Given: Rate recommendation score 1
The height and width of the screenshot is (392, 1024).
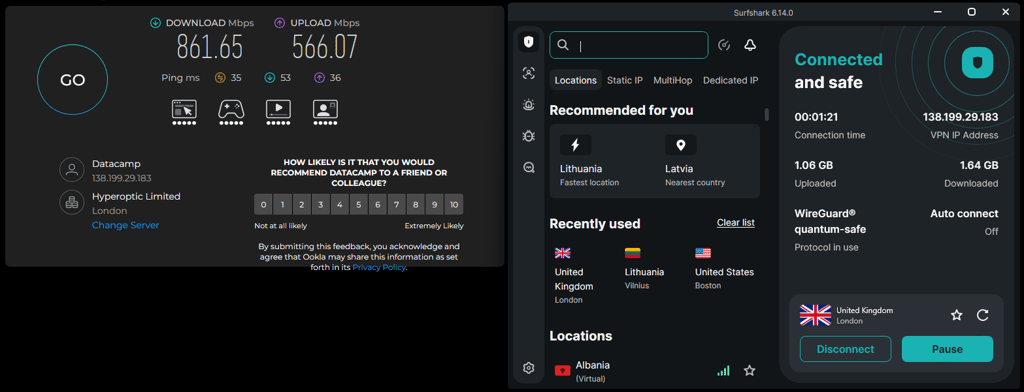Looking at the screenshot, I should point(282,204).
